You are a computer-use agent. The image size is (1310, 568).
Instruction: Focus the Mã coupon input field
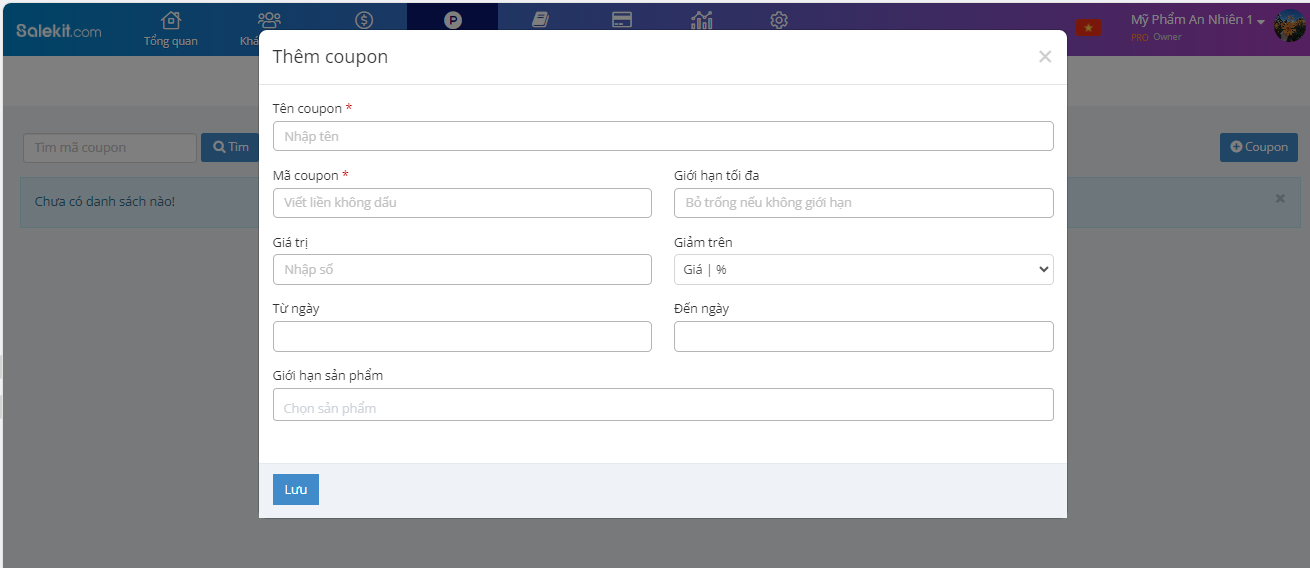pos(462,203)
